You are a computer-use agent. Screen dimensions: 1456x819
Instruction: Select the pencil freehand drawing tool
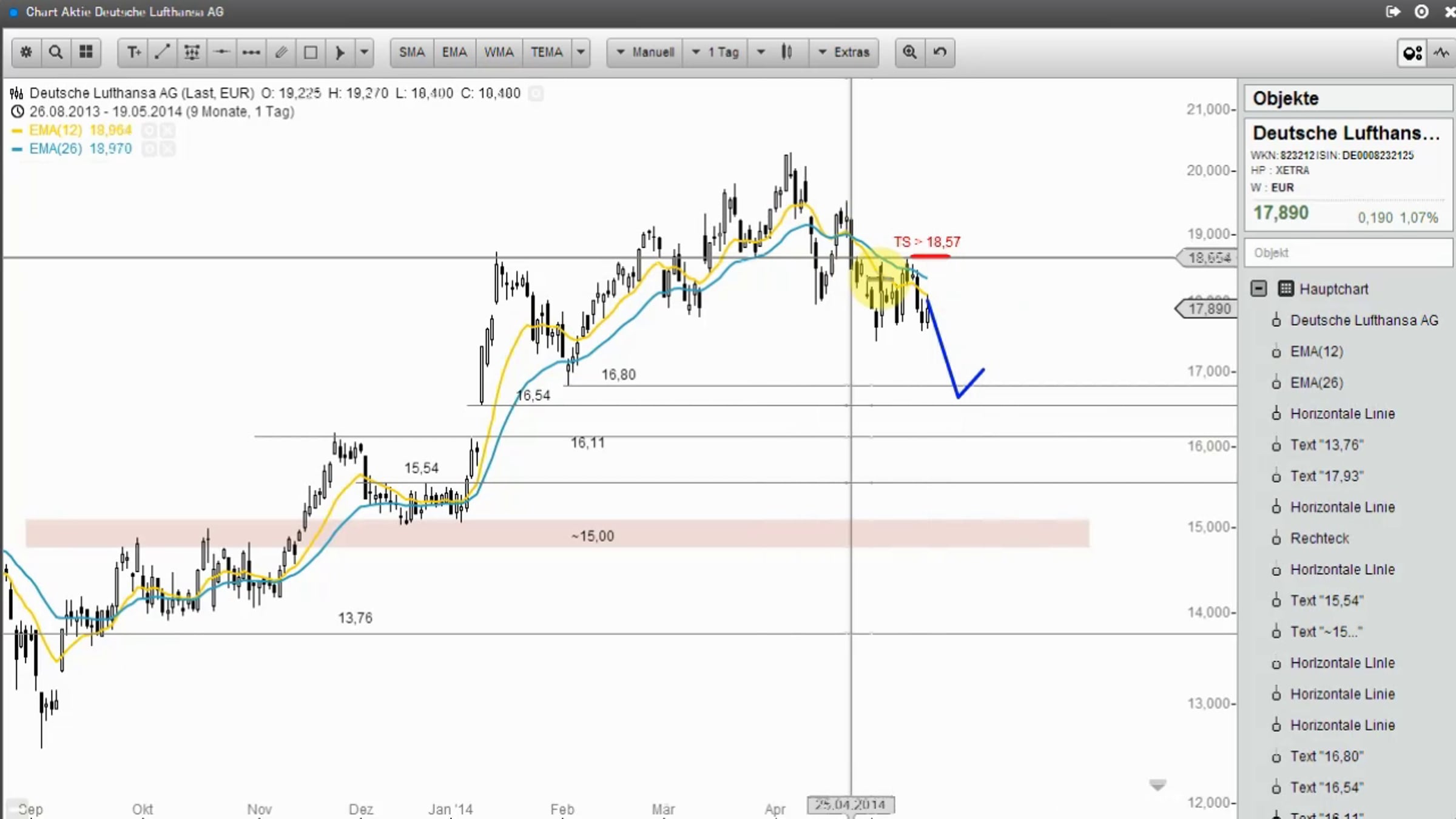pos(281,52)
